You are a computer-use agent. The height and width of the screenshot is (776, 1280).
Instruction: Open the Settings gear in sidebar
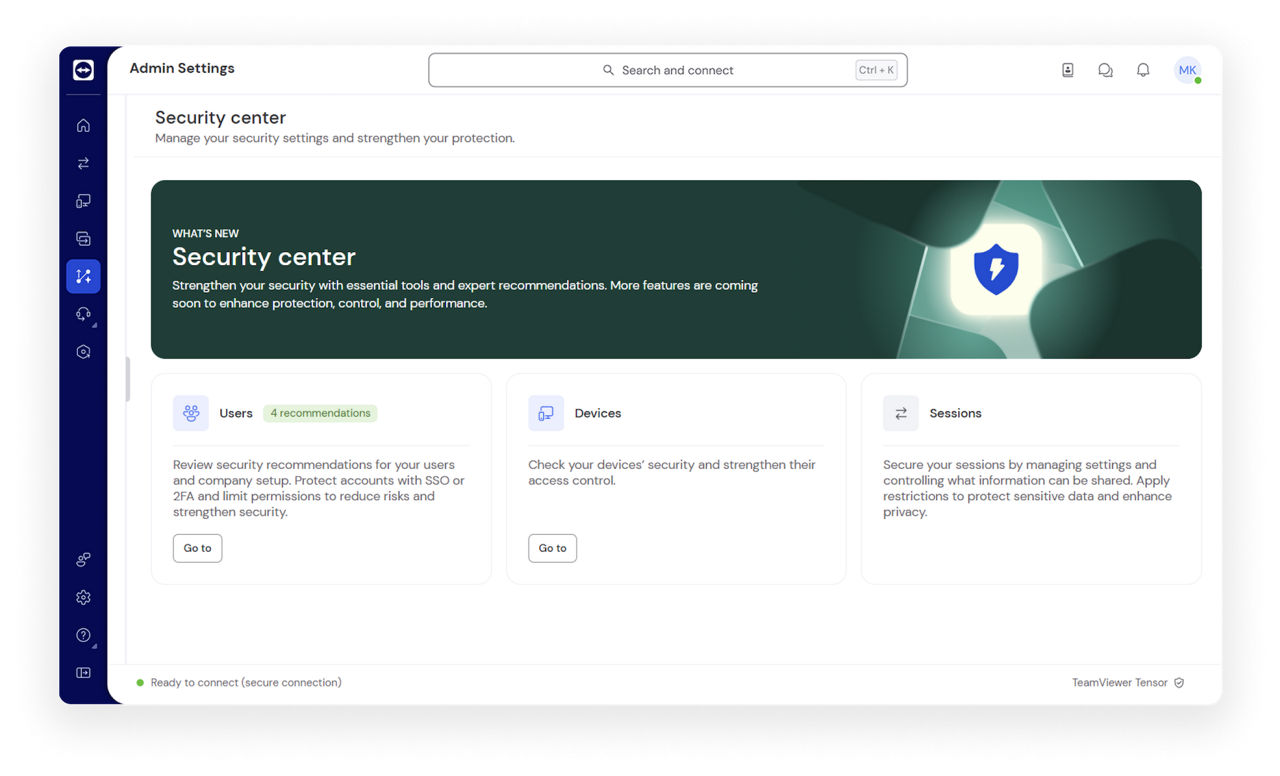tap(83, 597)
